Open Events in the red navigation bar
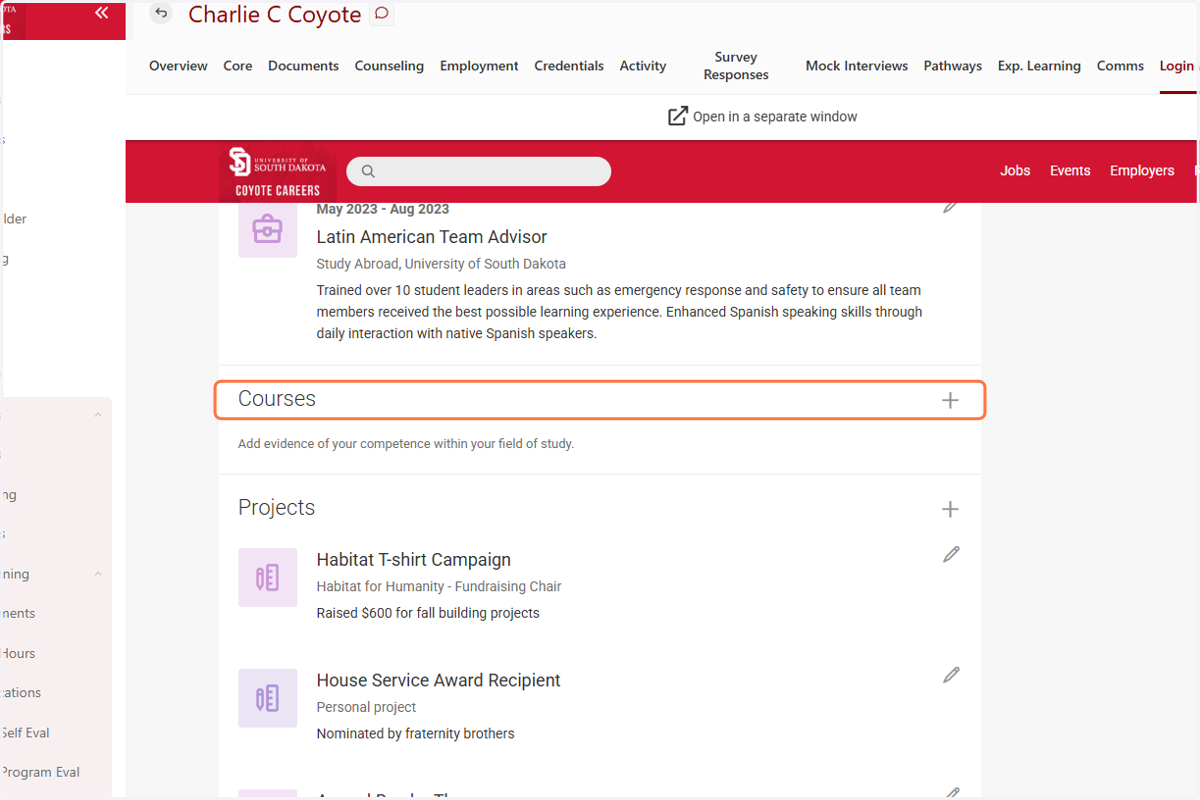This screenshot has height=800, width=1200. point(1070,171)
